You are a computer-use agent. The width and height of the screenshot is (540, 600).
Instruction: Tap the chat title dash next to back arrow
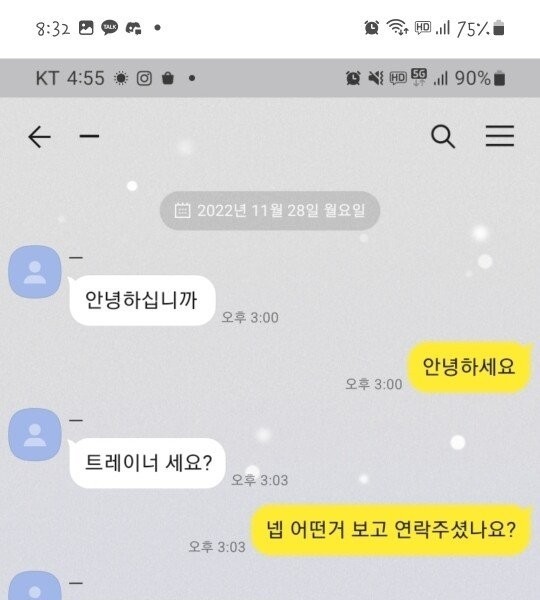click(89, 136)
